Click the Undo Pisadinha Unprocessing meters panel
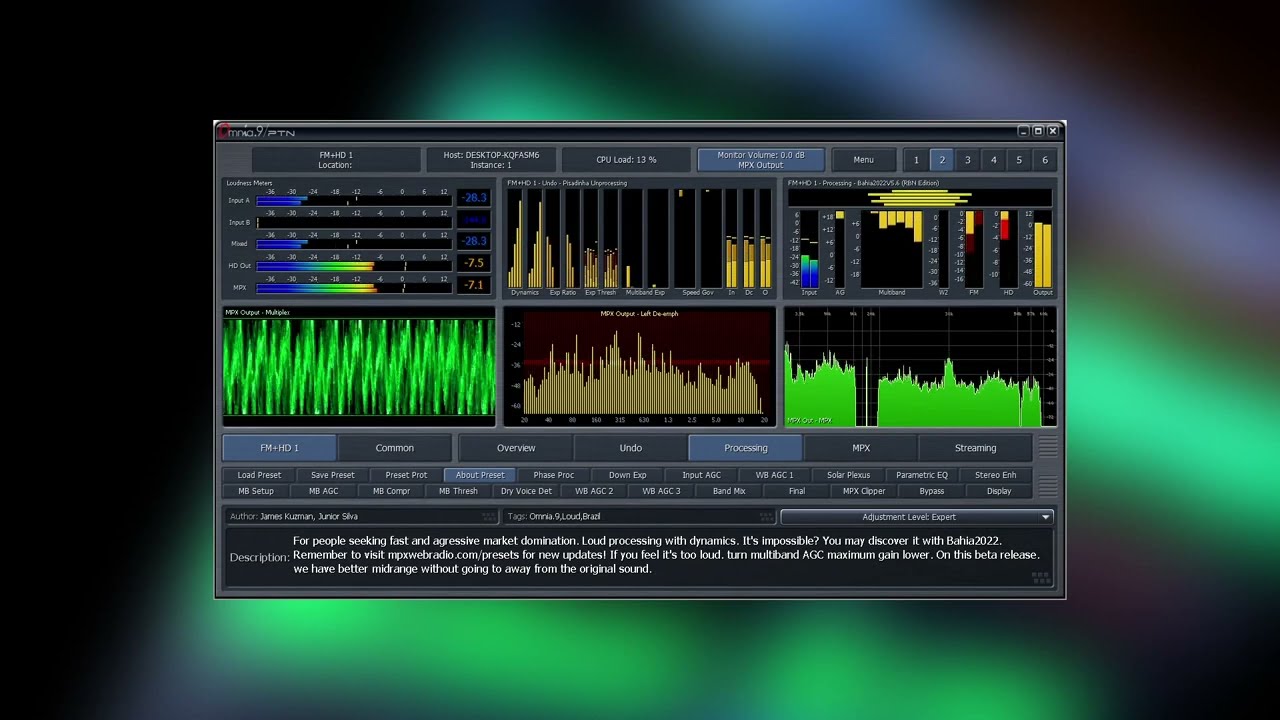1280x720 pixels. (x=639, y=239)
